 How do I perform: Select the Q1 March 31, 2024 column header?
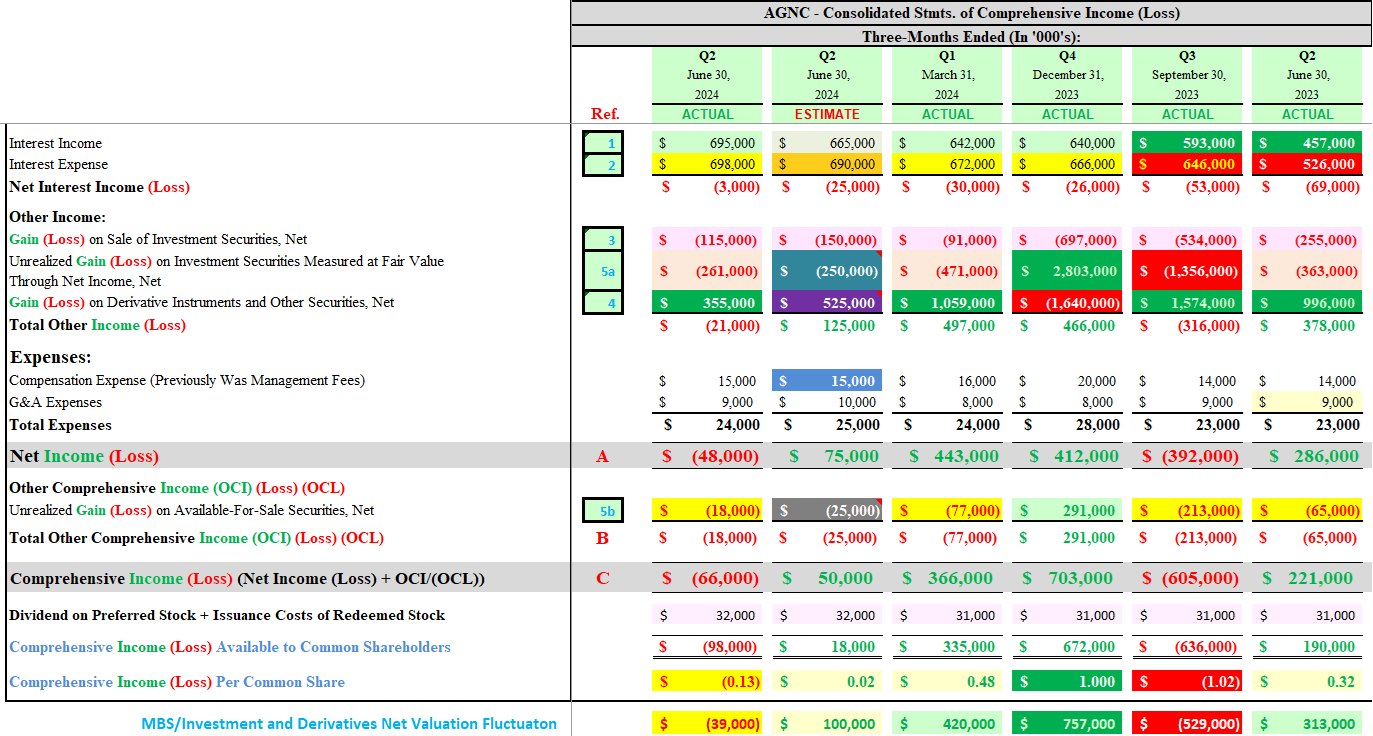coord(947,75)
